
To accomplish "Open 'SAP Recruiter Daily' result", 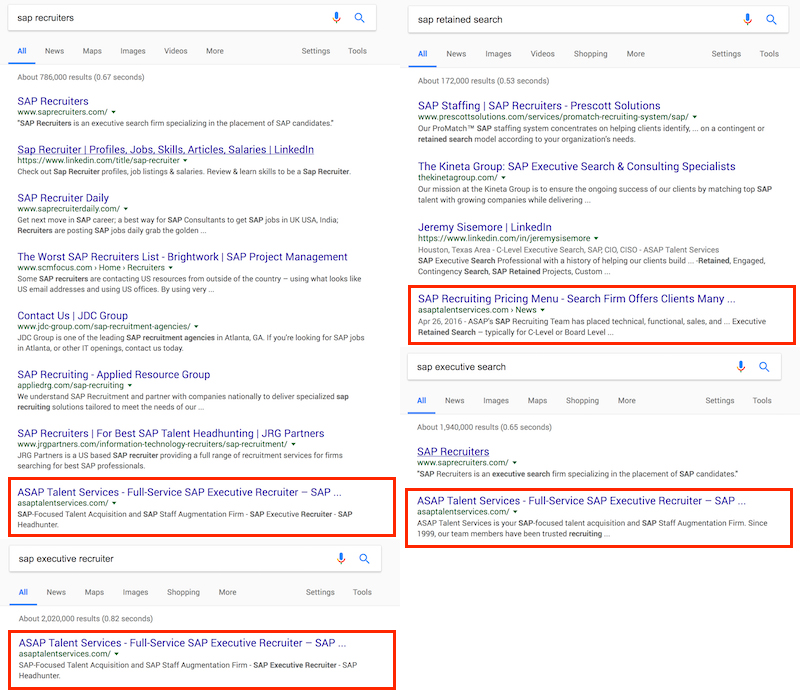I will coord(63,198).
